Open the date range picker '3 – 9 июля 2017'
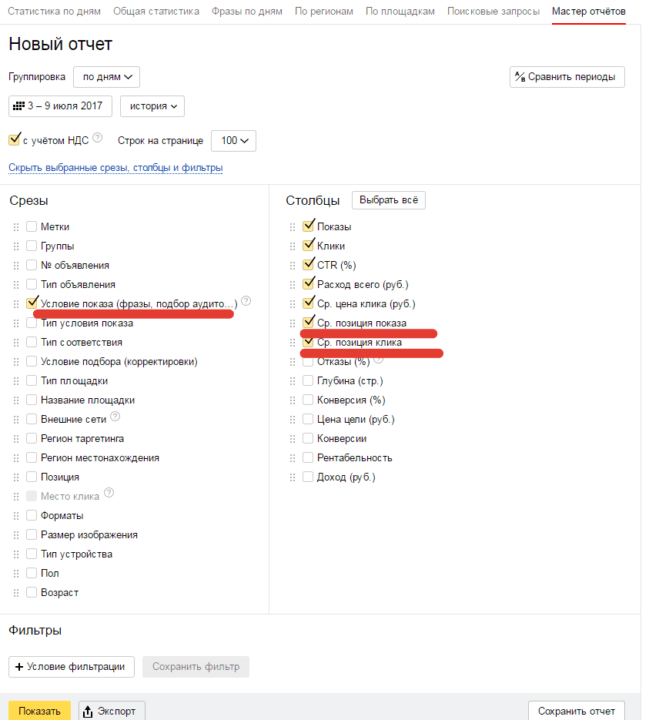Viewport: 659px width, 720px height. tap(60, 106)
